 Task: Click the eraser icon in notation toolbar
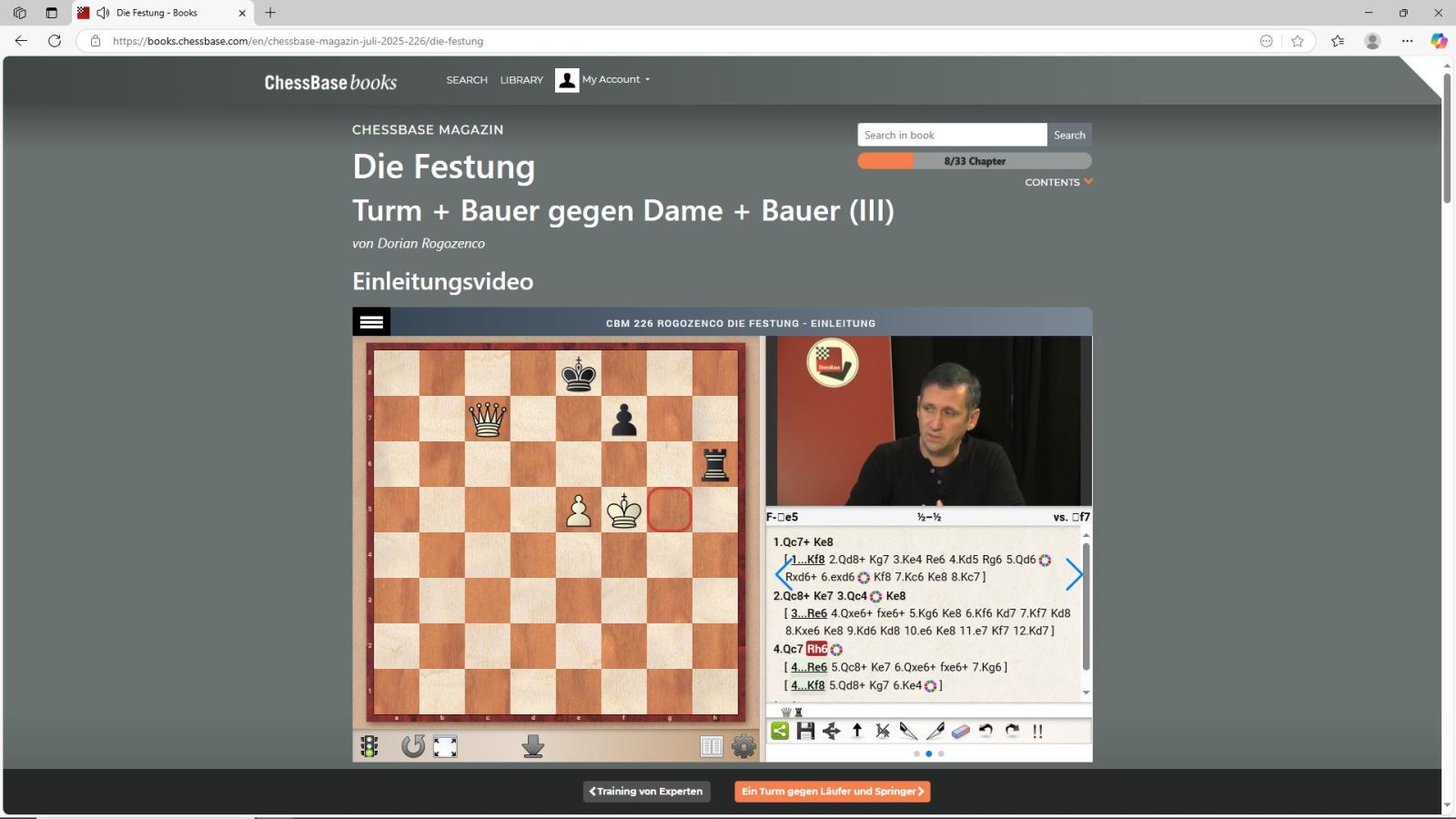[960, 731]
